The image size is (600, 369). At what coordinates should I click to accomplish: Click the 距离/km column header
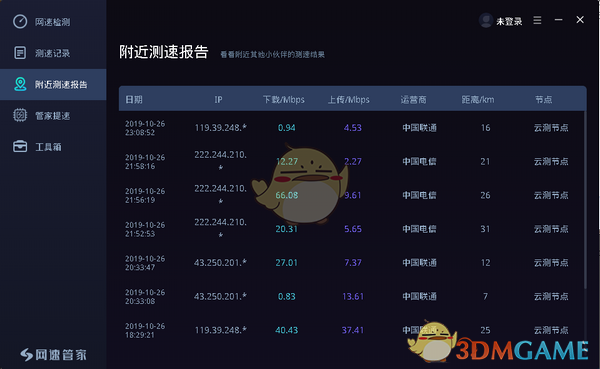[478, 100]
